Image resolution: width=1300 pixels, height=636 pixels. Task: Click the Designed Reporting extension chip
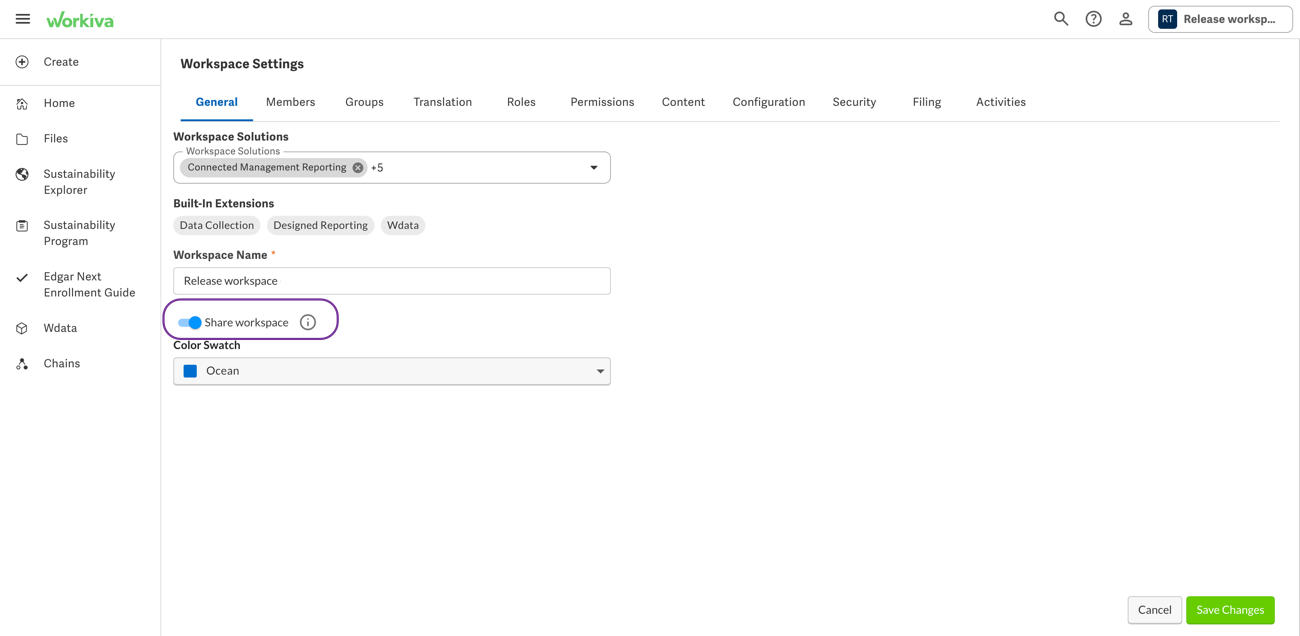pos(320,226)
